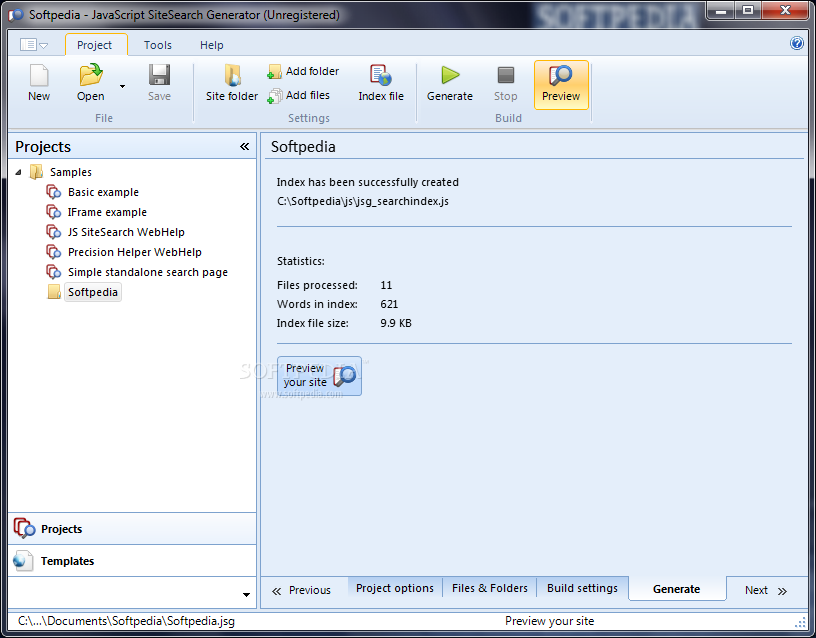The height and width of the screenshot is (638, 816).
Task: Open the Help ribbon tab
Action: pyautogui.click(x=212, y=45)
